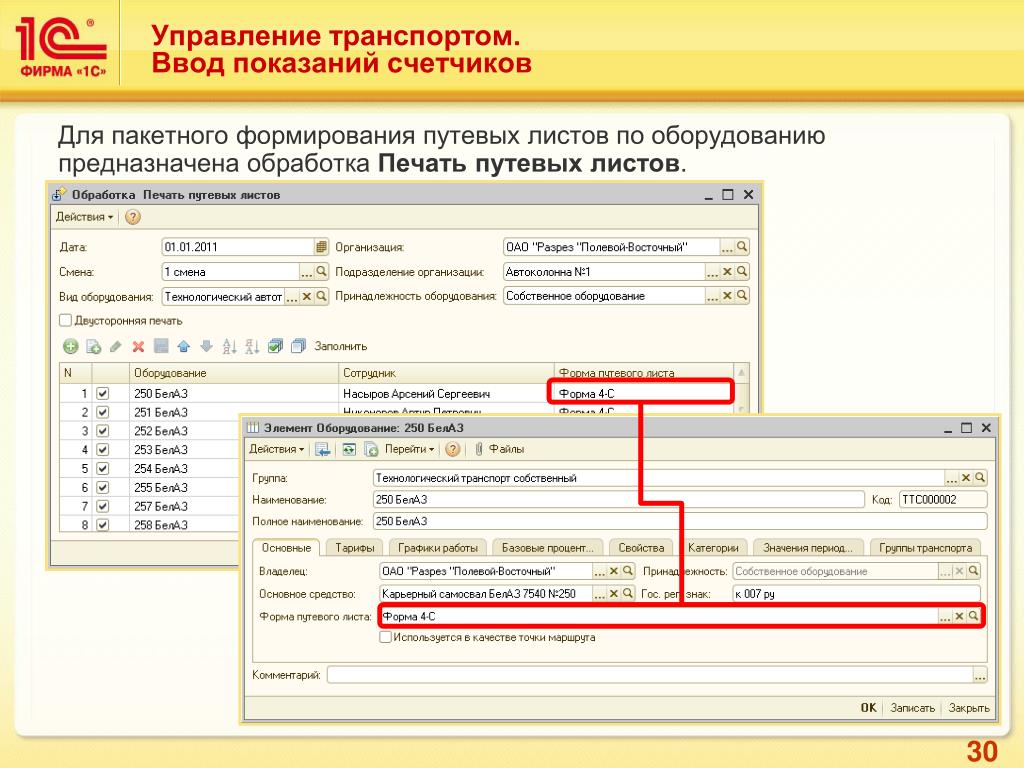Image resolution: width=1024 pixels, height=768 pixels.
Task: Open the calendar picker for the Дата field
Action: pyautogui.click(x=321, y=247)
